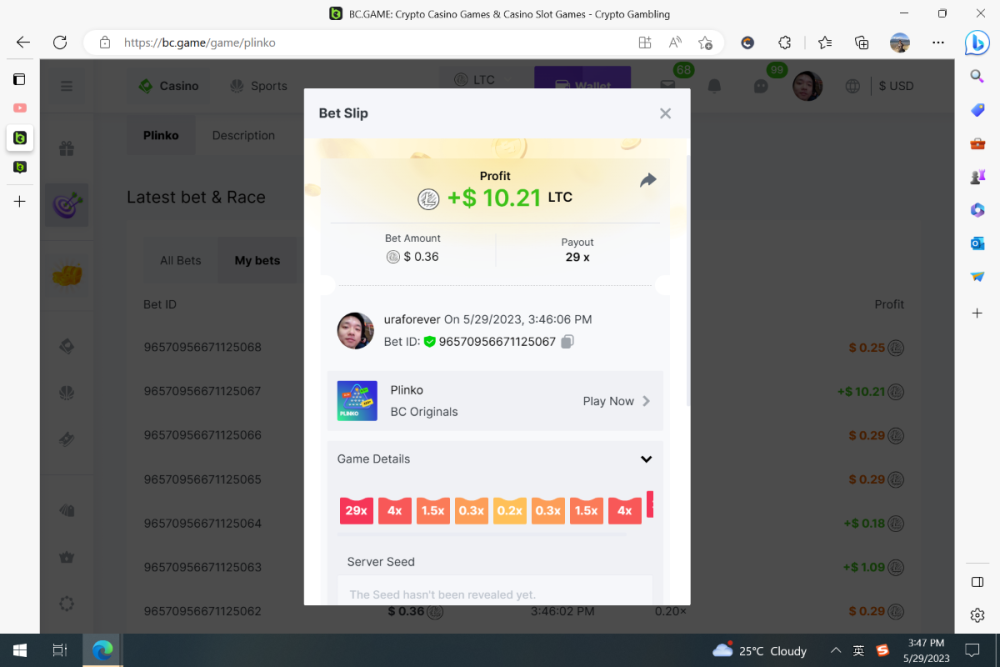Open the notifications bell icon
The width and height of the screenshot is (1000, 667).
(714, 86)
